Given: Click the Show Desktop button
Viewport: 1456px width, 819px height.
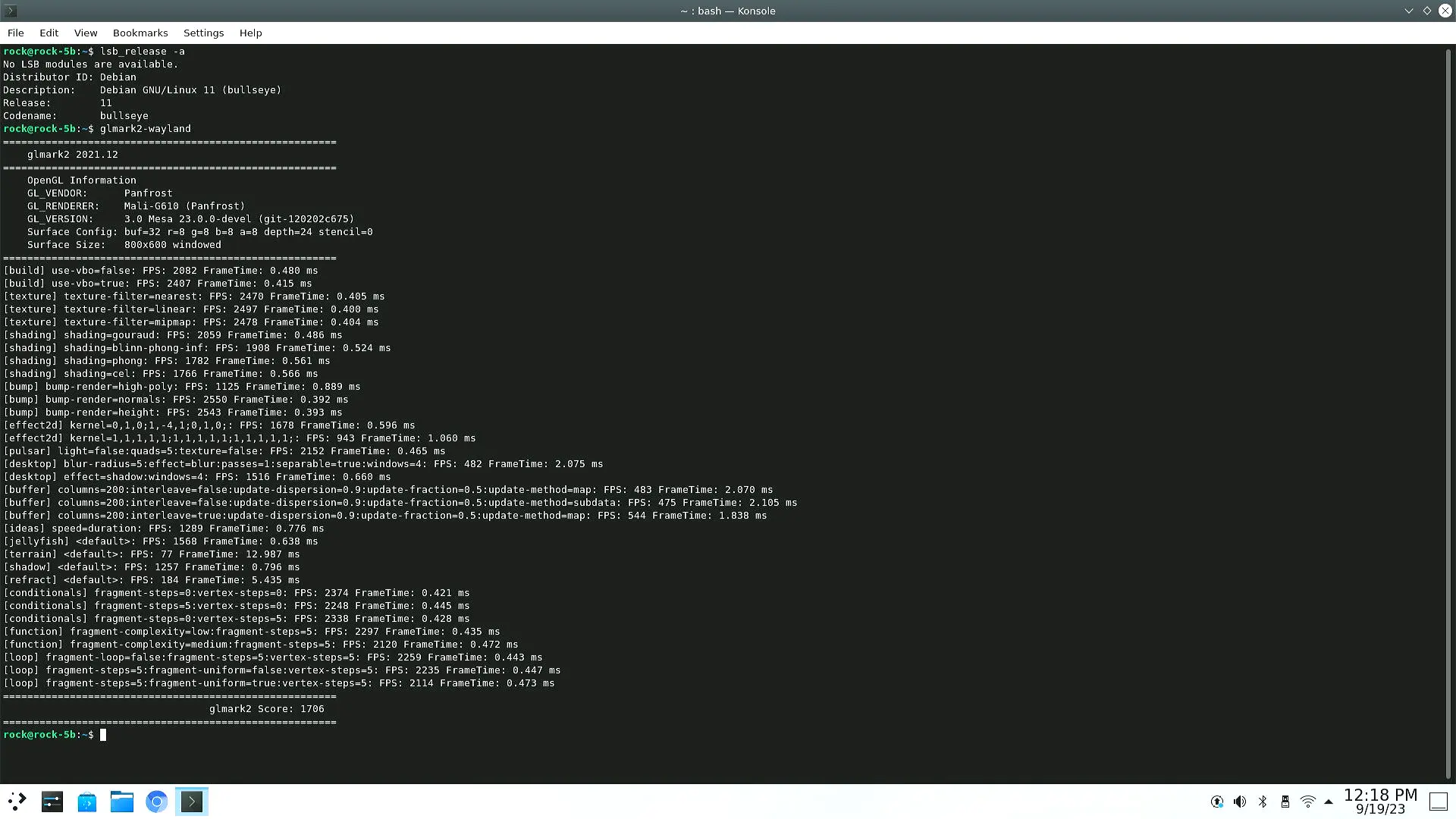Looking at the screenshot, I should [1439, 802].
